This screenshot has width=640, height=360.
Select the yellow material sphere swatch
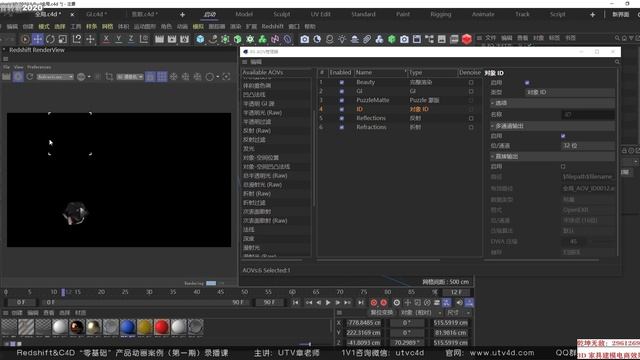tap(144, 327)
